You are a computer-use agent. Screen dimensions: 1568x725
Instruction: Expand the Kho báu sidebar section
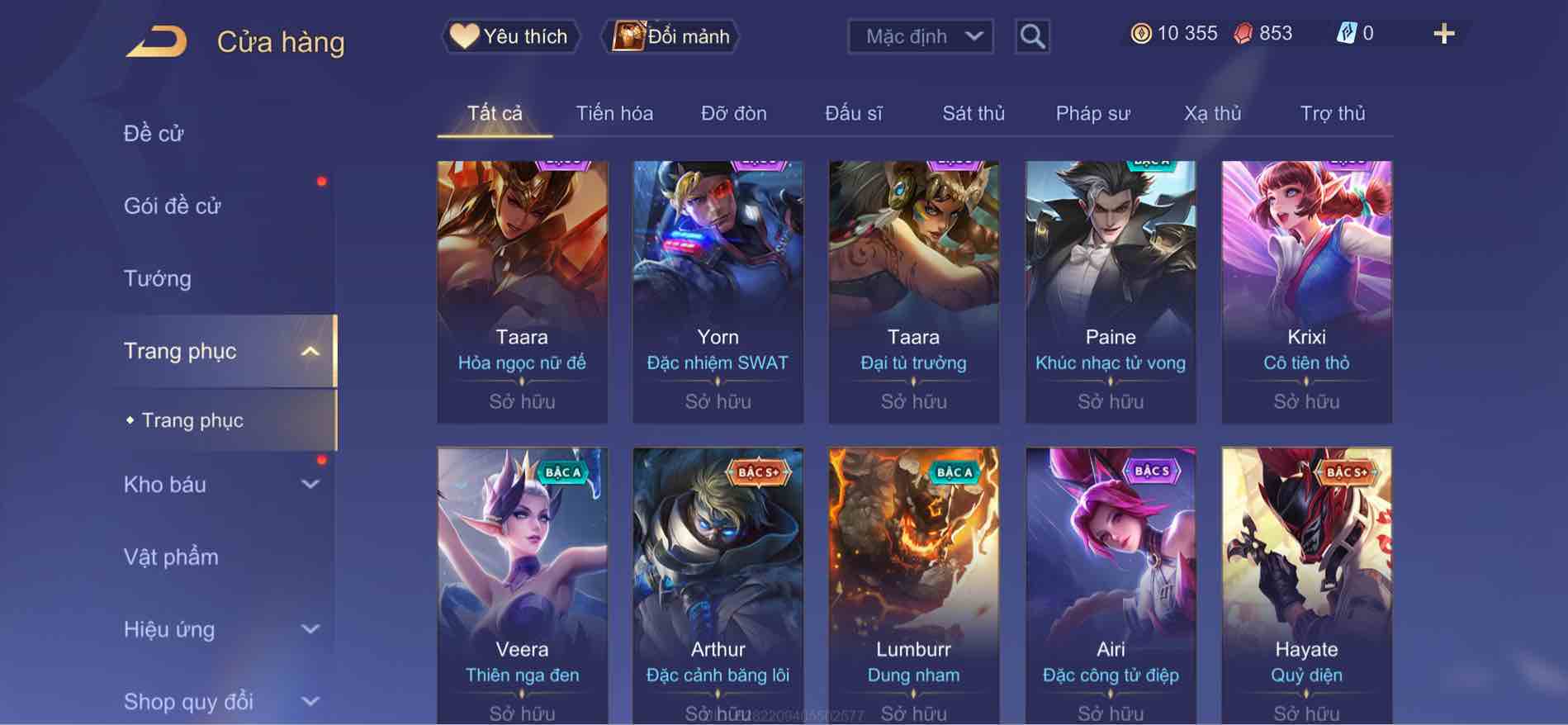click(310, 485)
